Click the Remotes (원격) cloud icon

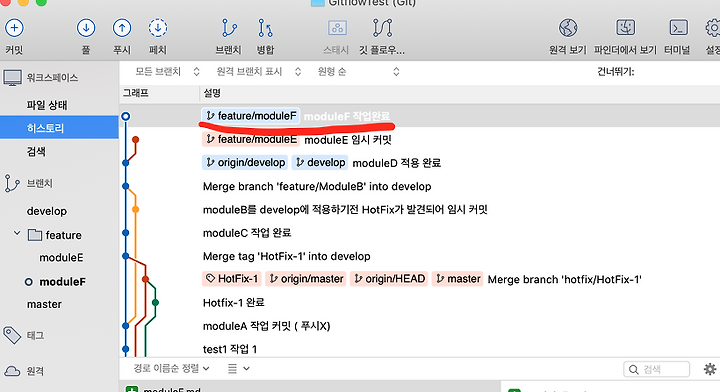pyautogui.click(x=12, y=371)
